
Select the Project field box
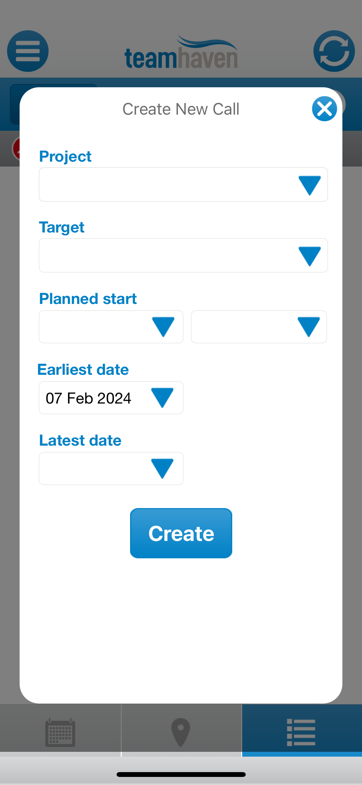click(x=183, y=185)
